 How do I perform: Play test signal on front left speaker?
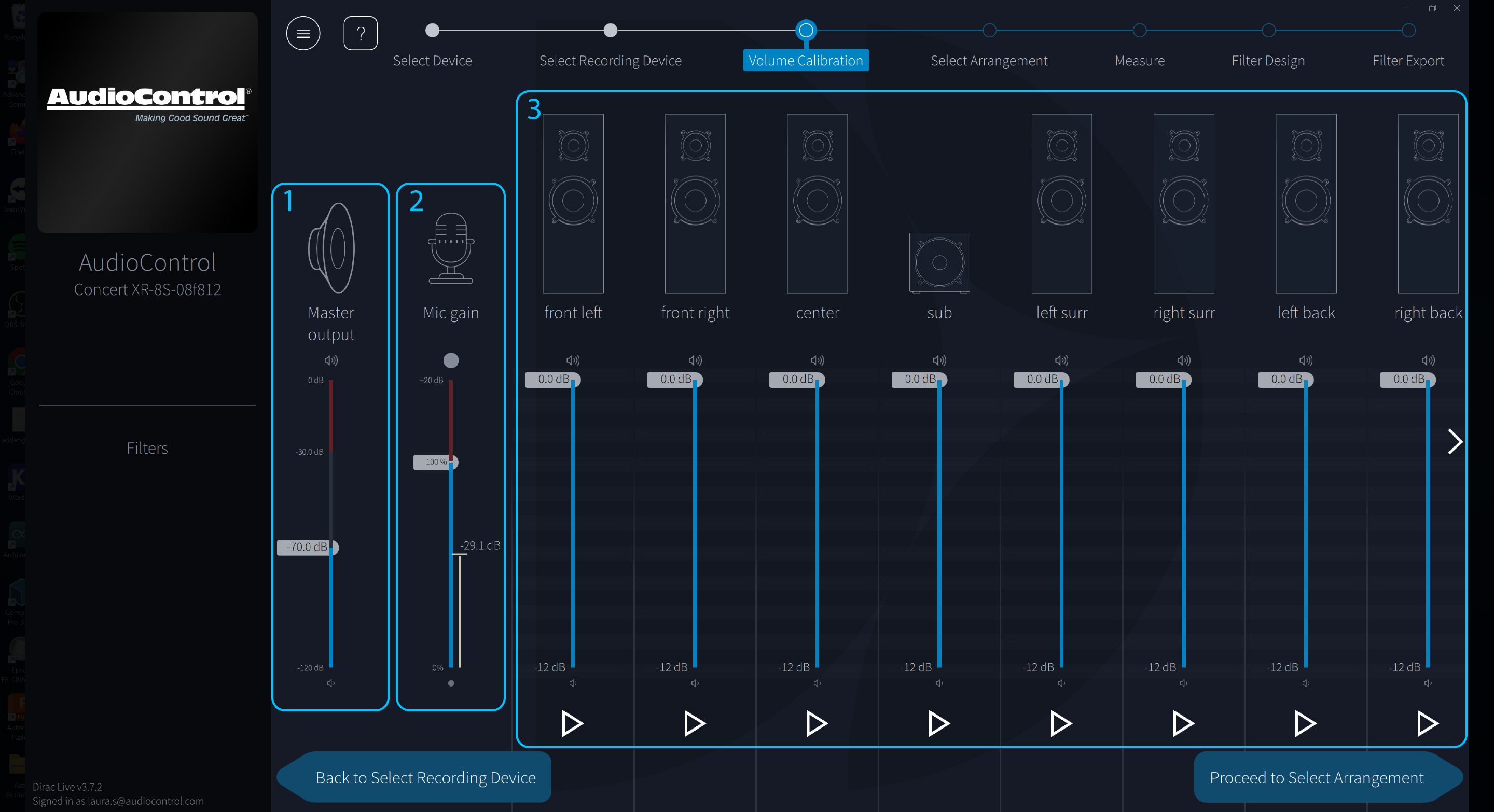point(572,723)
